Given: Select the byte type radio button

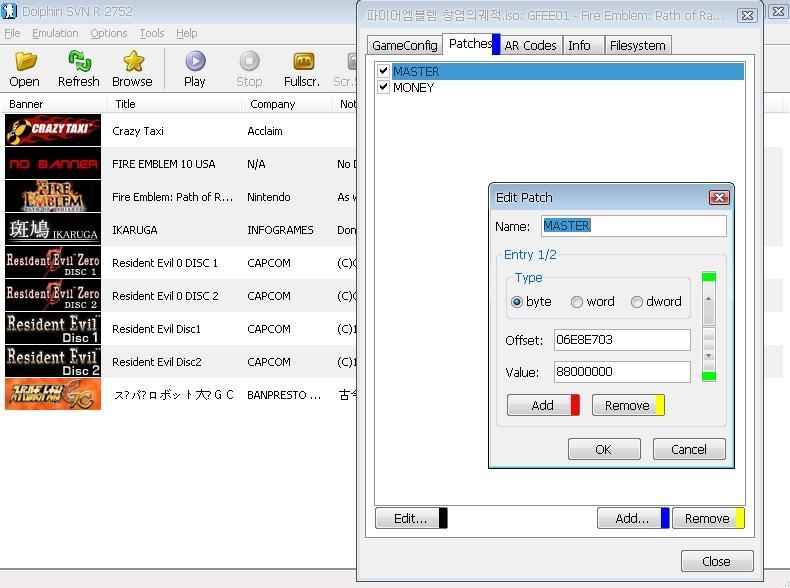Looking at the screenshot, I should 516,302.
